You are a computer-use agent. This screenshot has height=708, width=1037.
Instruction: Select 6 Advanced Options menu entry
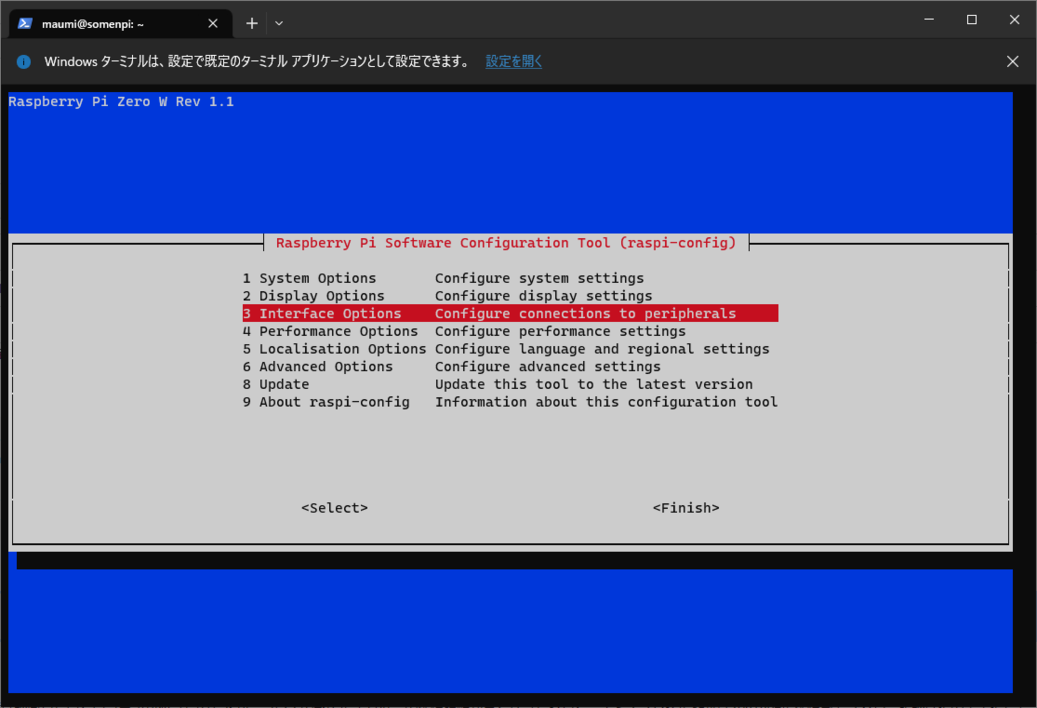click(x=510, y=367)
